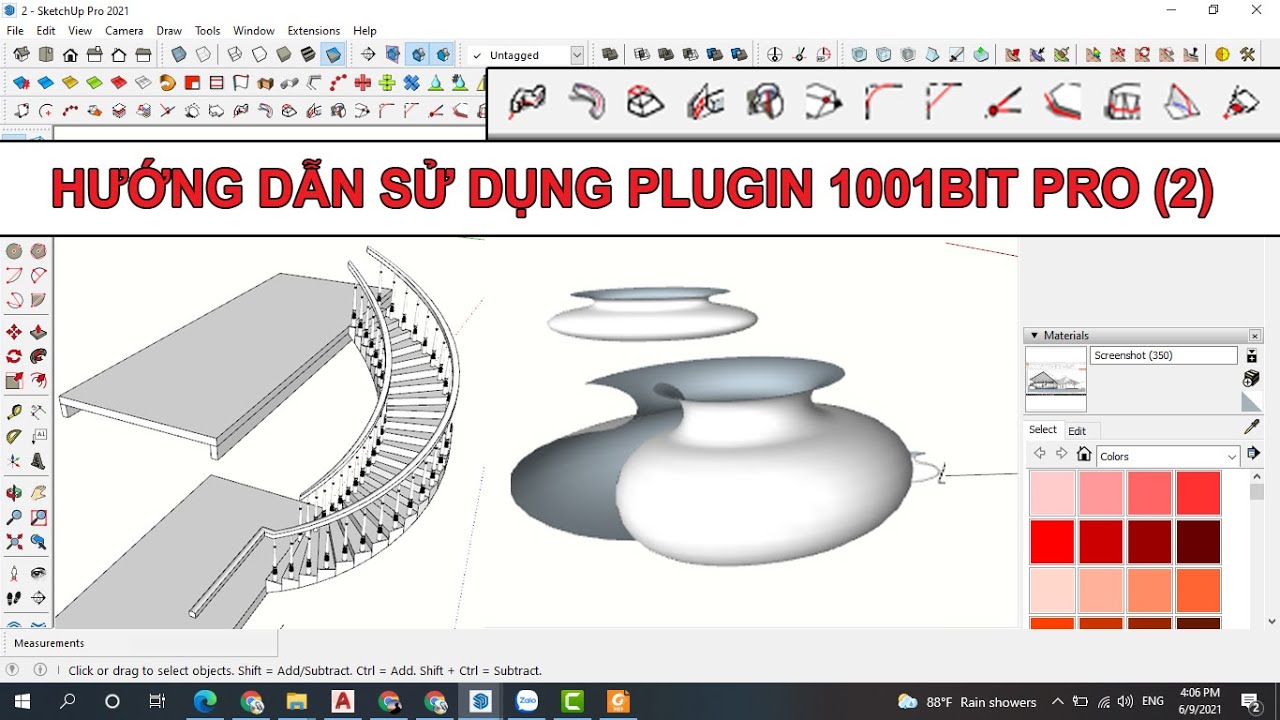
Task: Enable Wireframe face style
Action: click(x=235, y=55)
